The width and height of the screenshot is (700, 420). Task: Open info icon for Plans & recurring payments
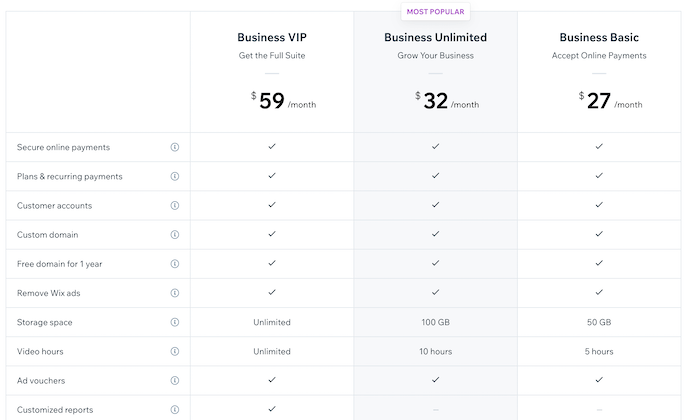[175, 176]
